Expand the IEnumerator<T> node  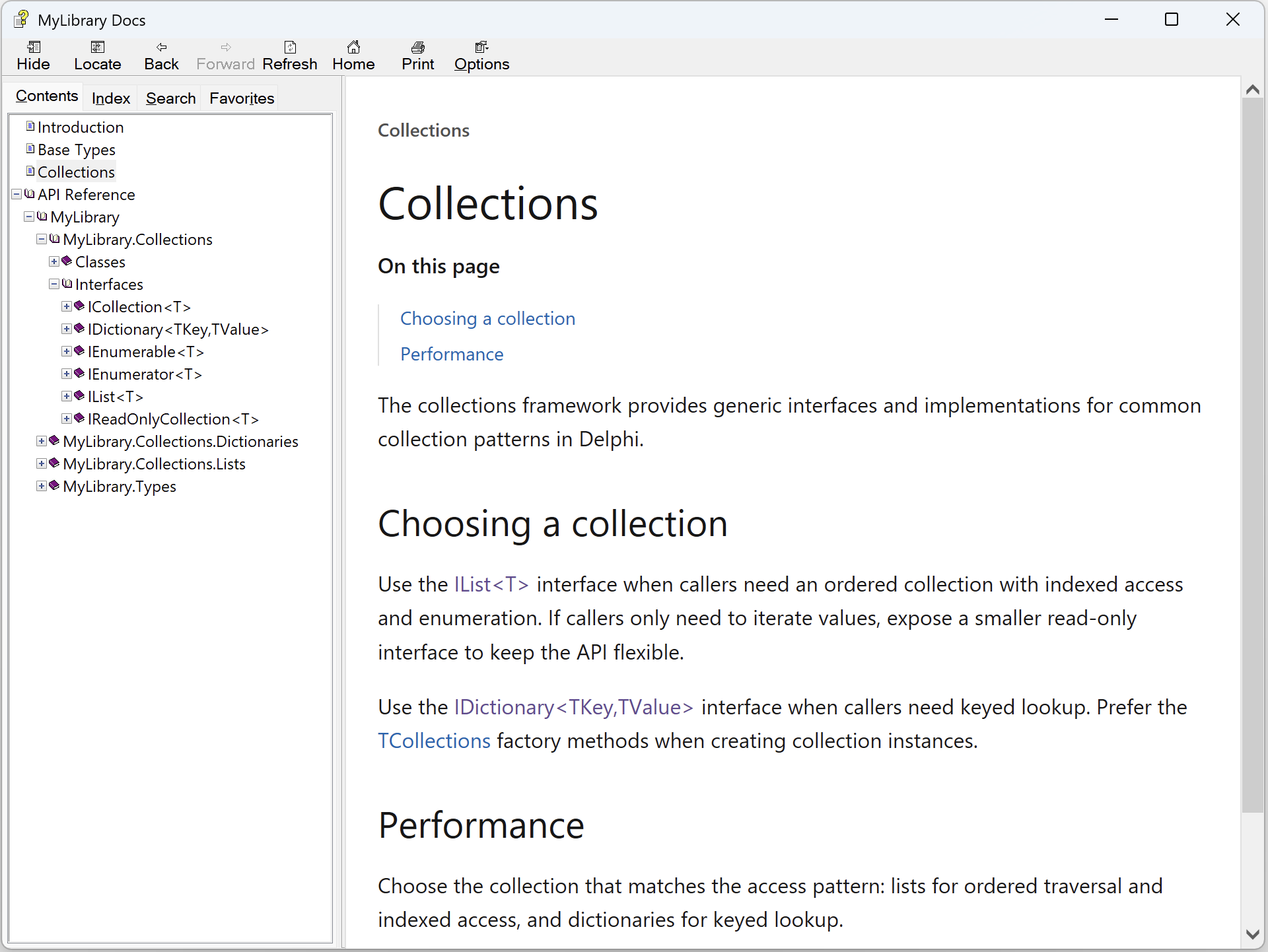pyautogui.click(x=67, y=374)
